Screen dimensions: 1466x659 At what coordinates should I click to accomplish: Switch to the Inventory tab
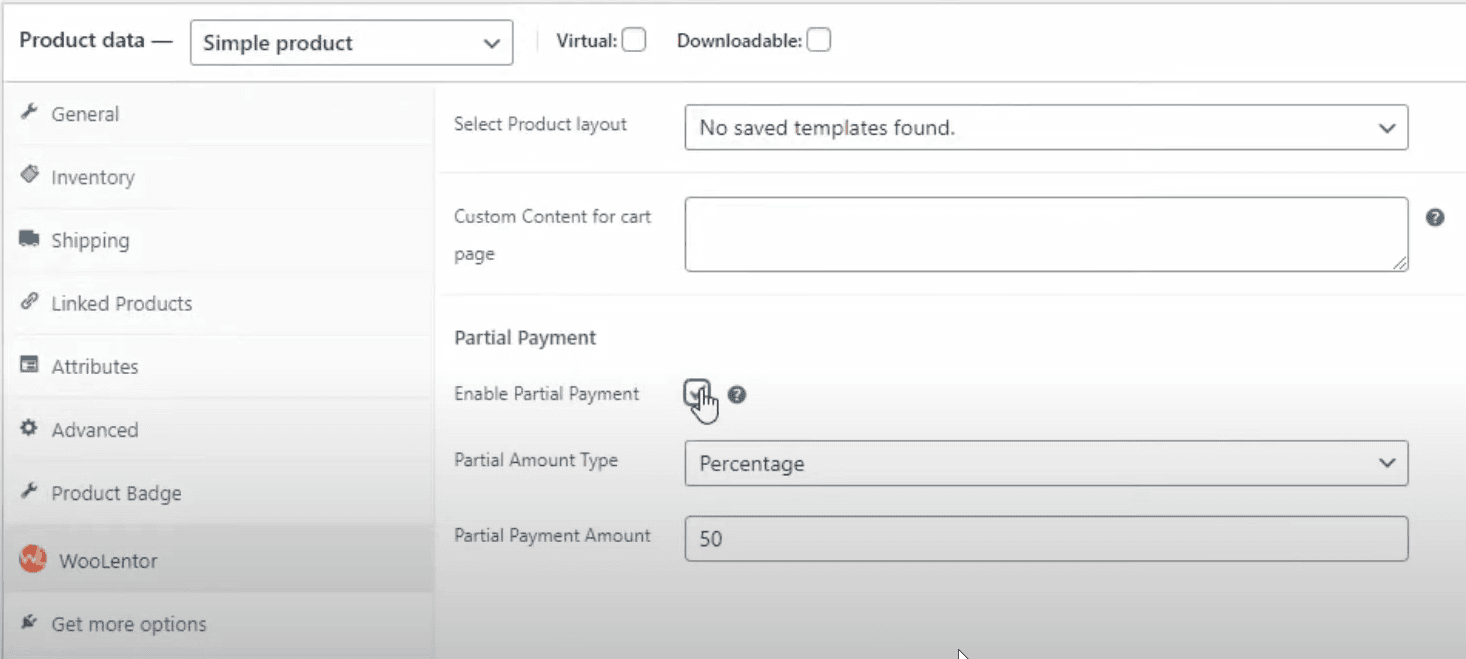(x=93, y=176)
